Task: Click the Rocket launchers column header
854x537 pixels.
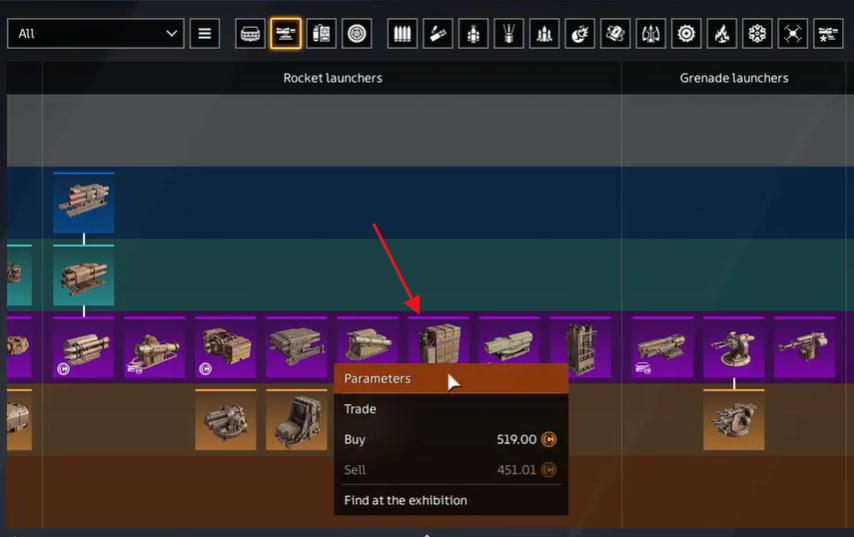Action: click(x=332, y=78)
